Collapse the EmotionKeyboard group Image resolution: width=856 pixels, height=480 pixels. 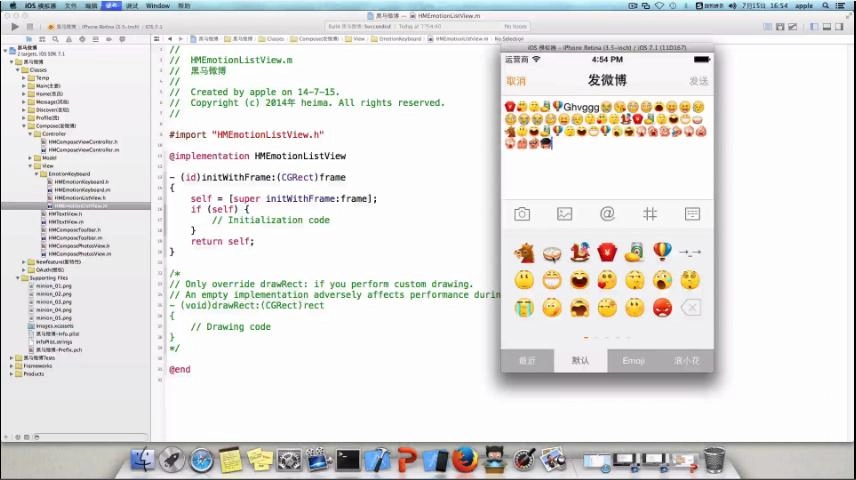click(37, 174)
